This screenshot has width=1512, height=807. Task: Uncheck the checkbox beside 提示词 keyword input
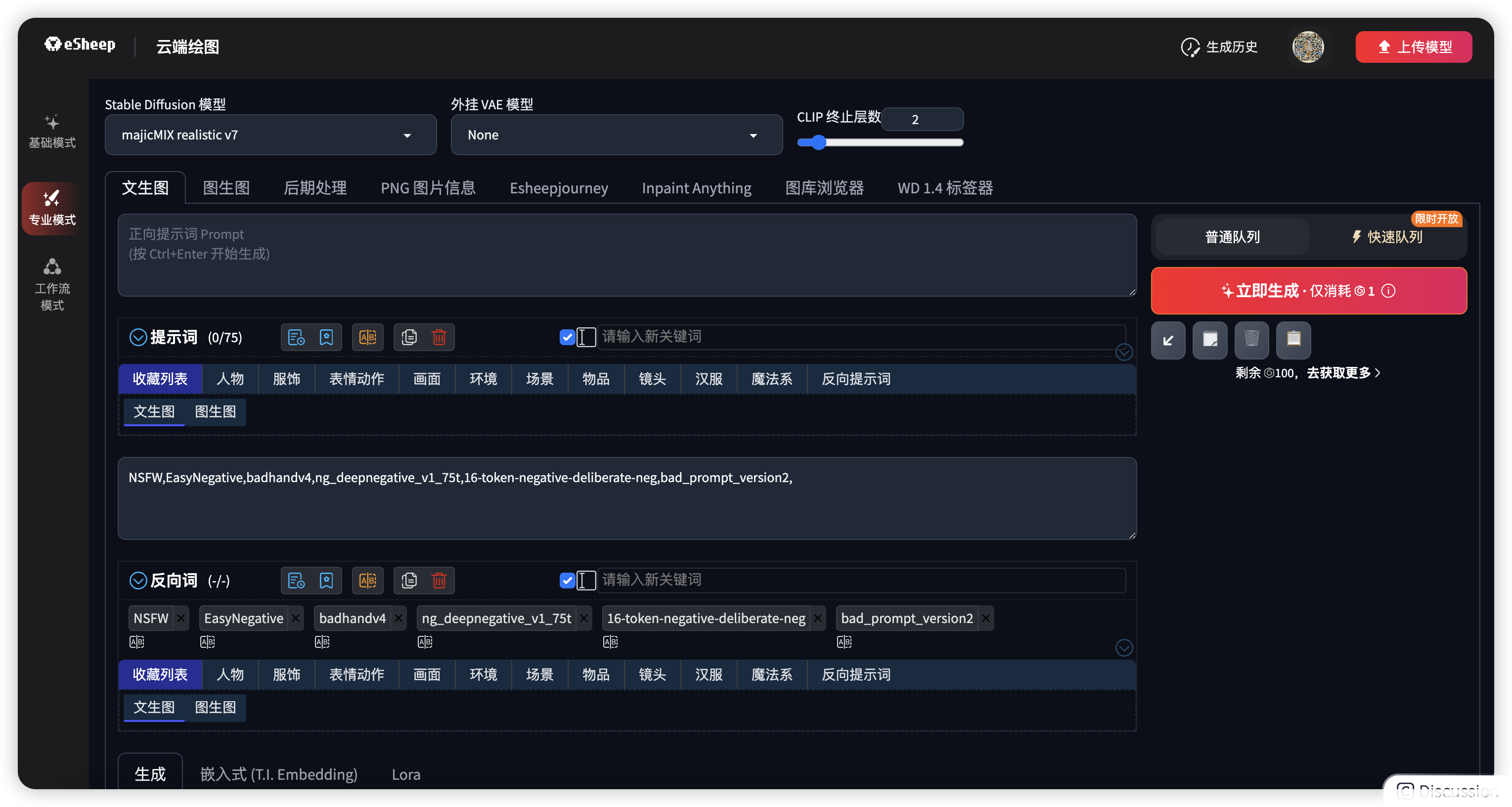567,337
